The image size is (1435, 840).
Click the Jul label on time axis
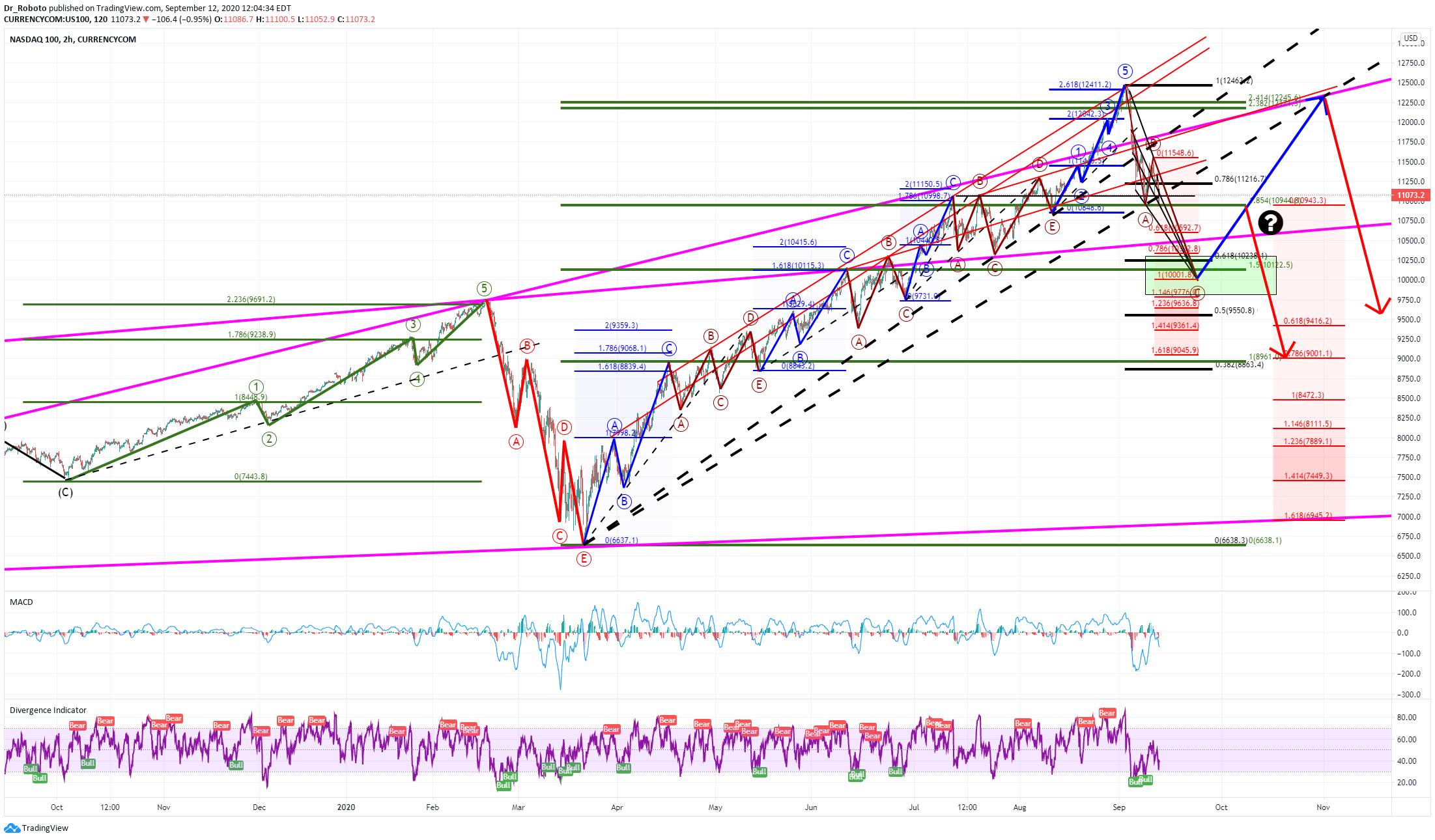coord(914,807)
